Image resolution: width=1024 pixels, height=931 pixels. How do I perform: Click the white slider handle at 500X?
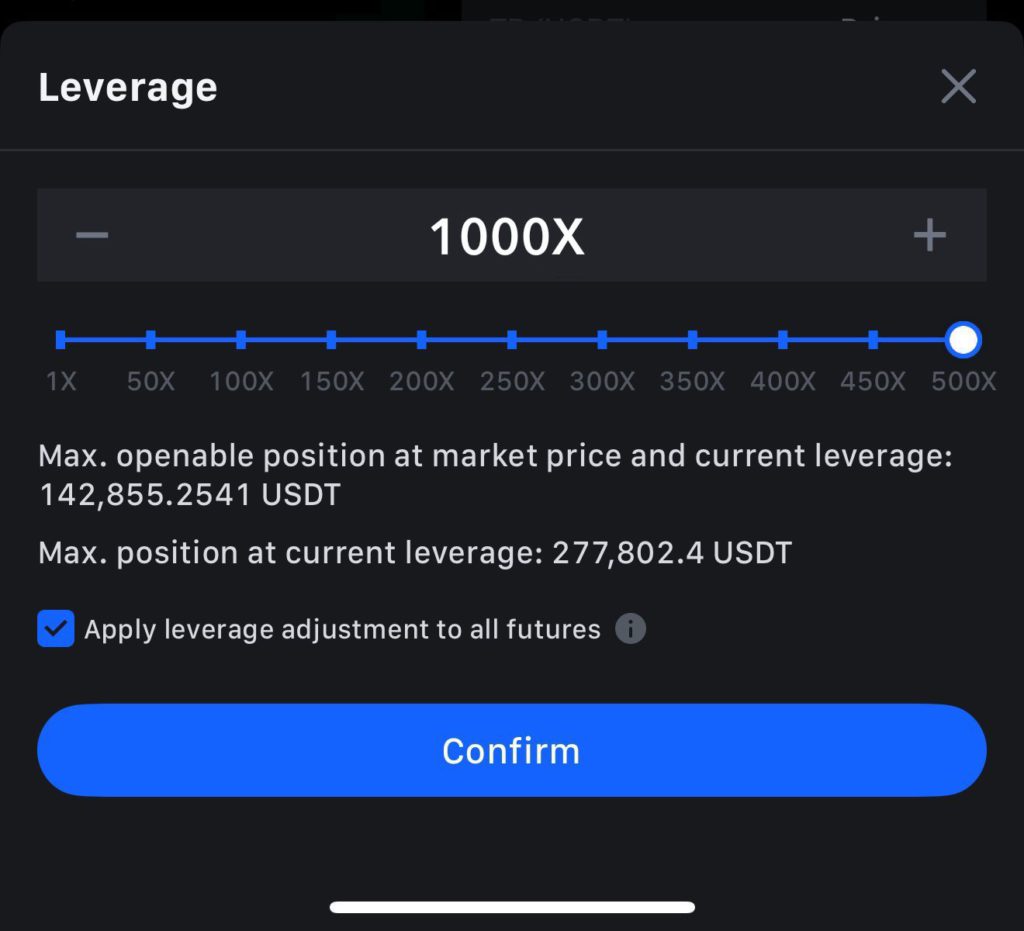963,340
